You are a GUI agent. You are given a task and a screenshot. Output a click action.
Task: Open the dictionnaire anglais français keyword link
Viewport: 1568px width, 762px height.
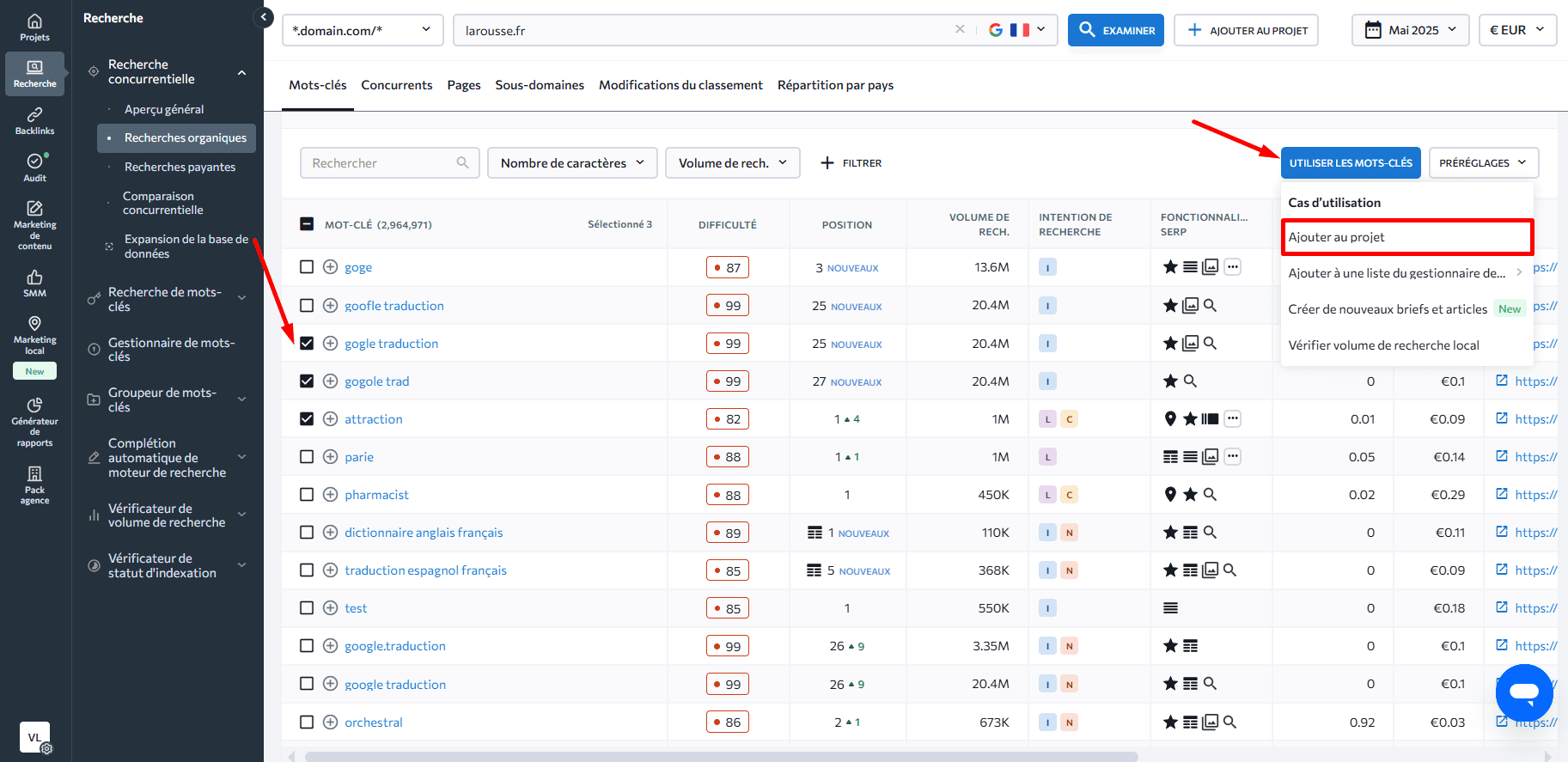point(424,533)
